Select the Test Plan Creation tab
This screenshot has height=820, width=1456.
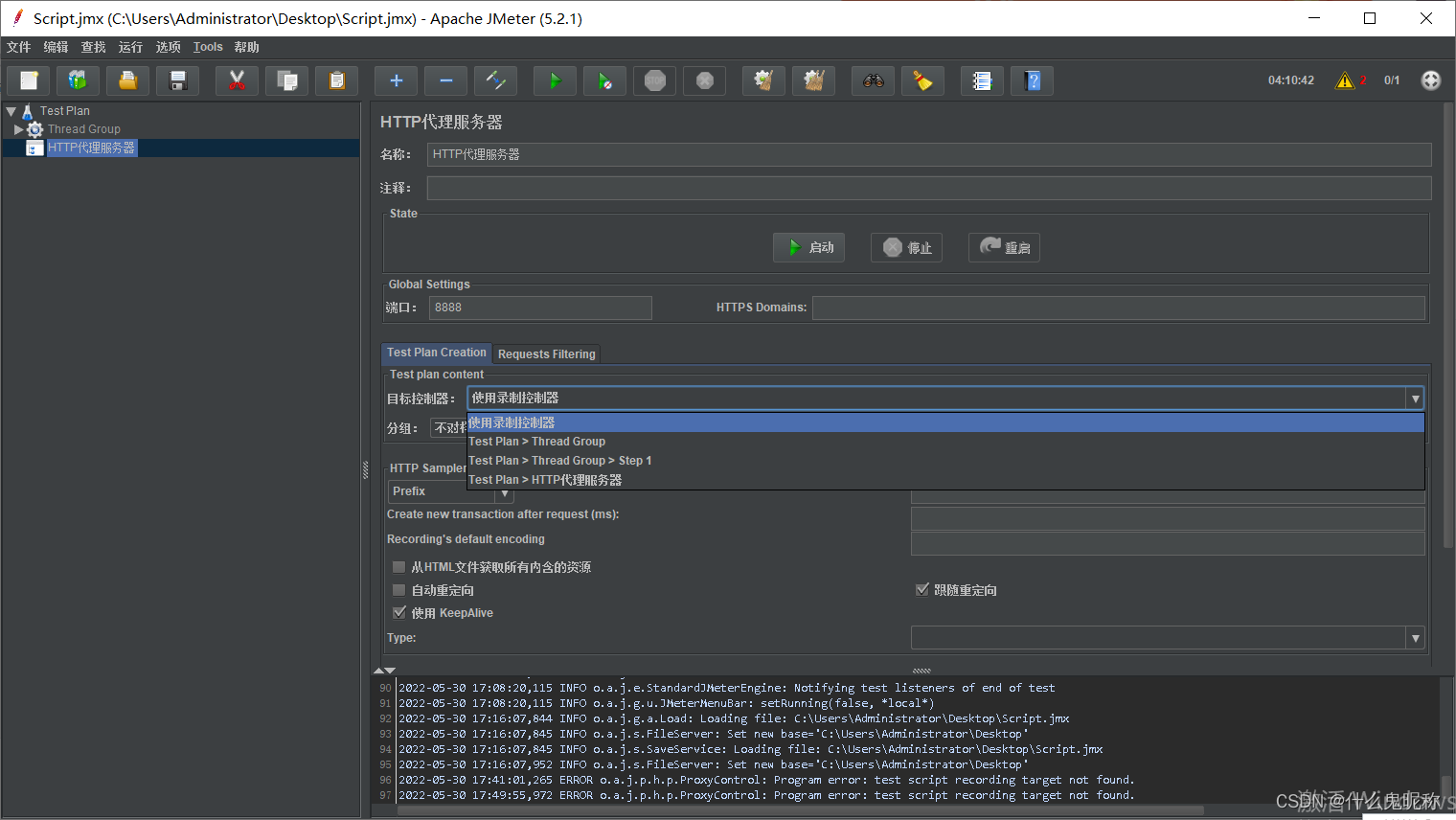(x=437, y=353)
